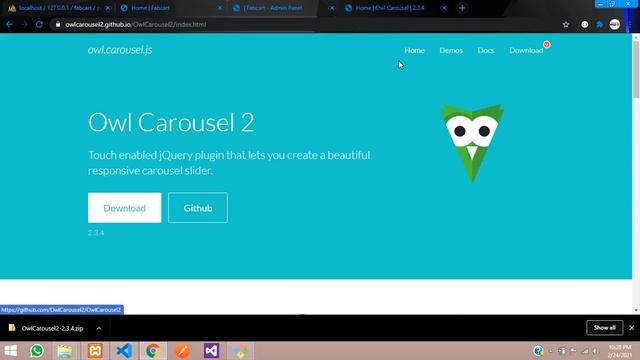Open a new browser tab
Image resolution: width=640 pixels, height=360 pixels.
pyautogui.click(x=462, y=8)
